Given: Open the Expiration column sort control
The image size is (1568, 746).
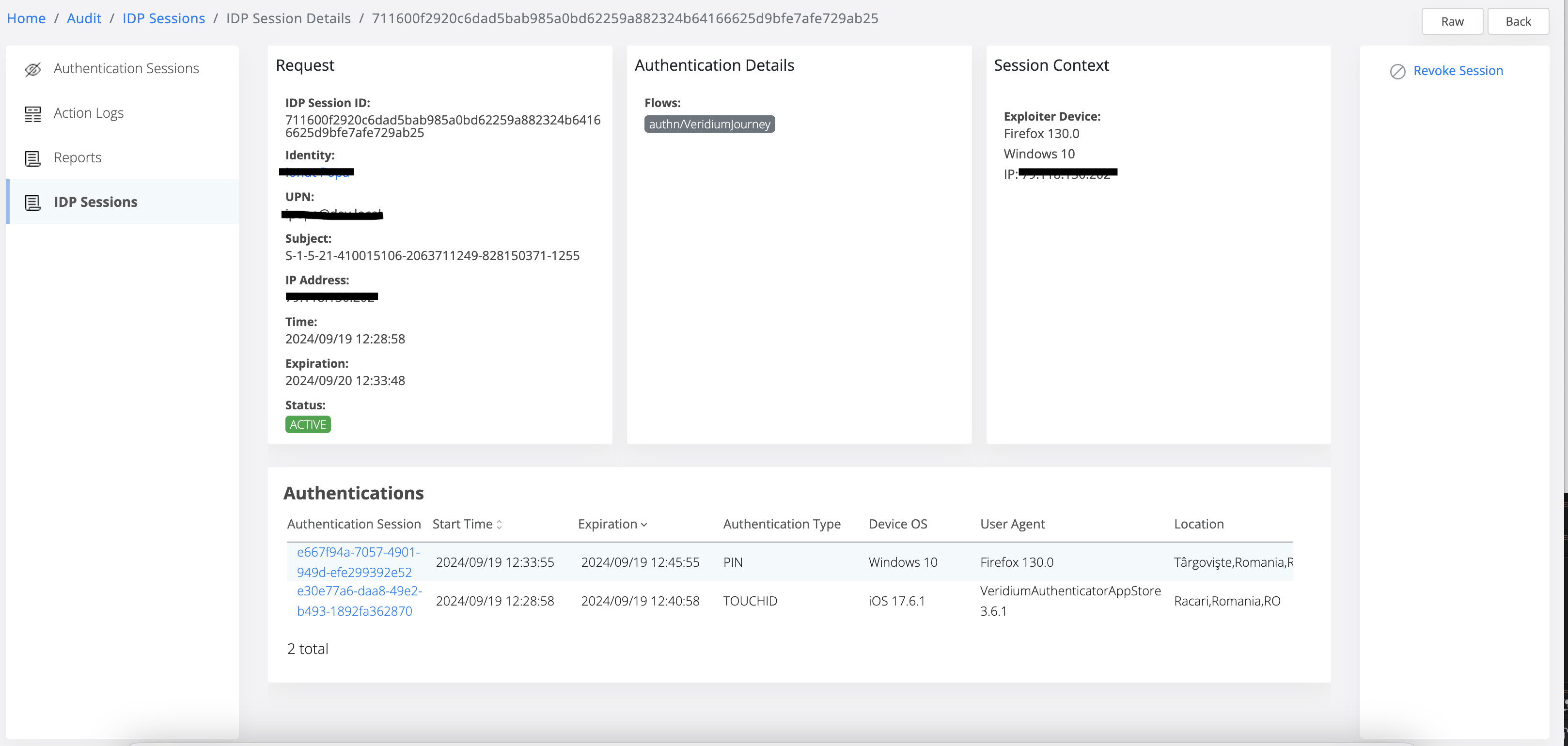Looking at the screenshot, I should coord(644,525).
